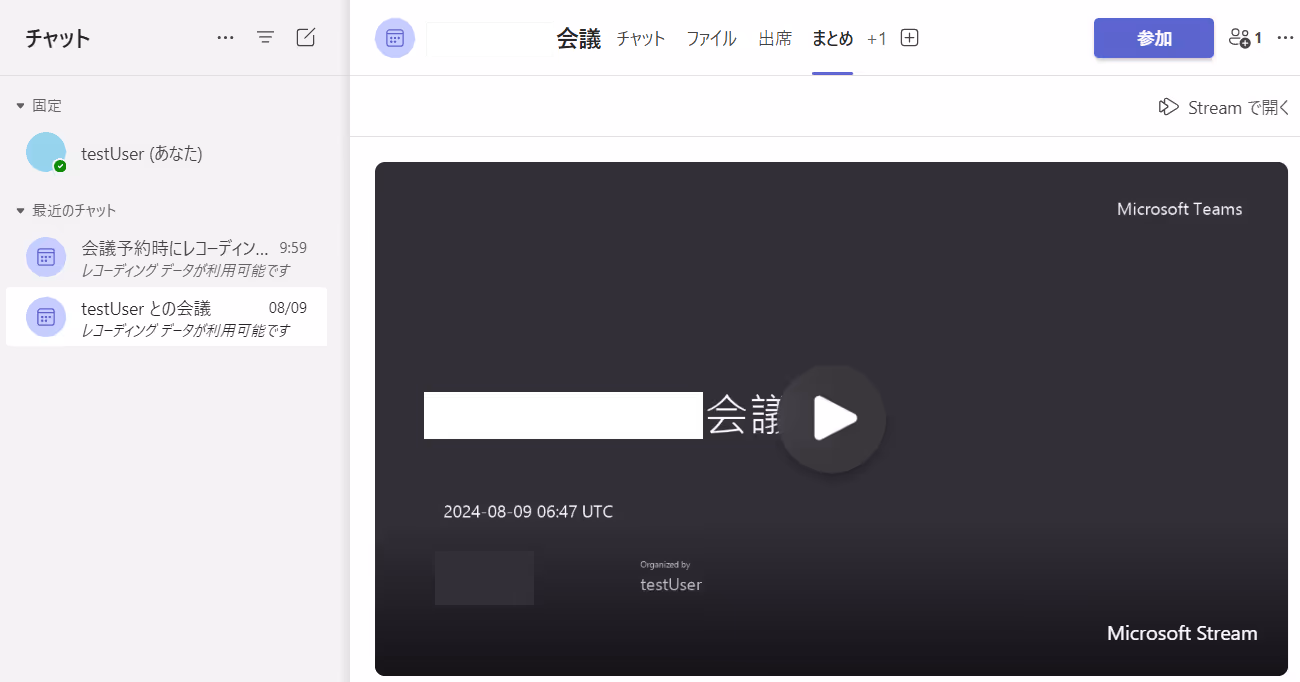Click meeting calendar icon in header

pos(395,38)
